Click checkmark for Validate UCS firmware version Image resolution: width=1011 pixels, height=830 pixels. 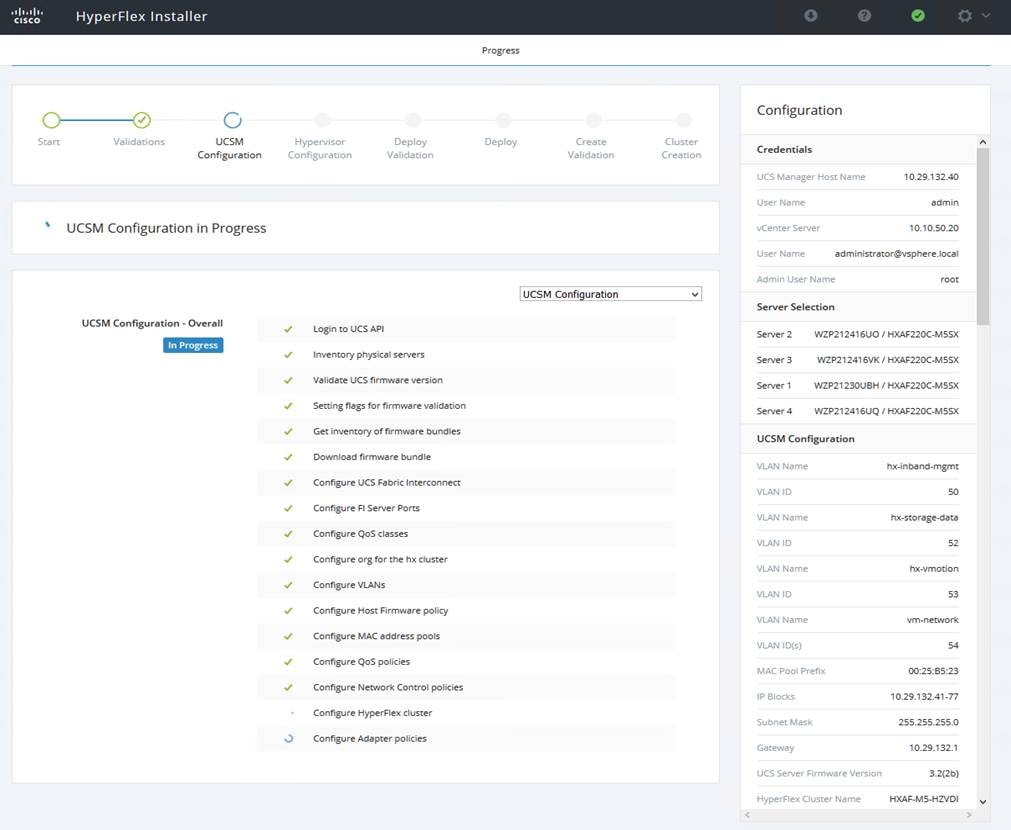[x=288, y=380]
